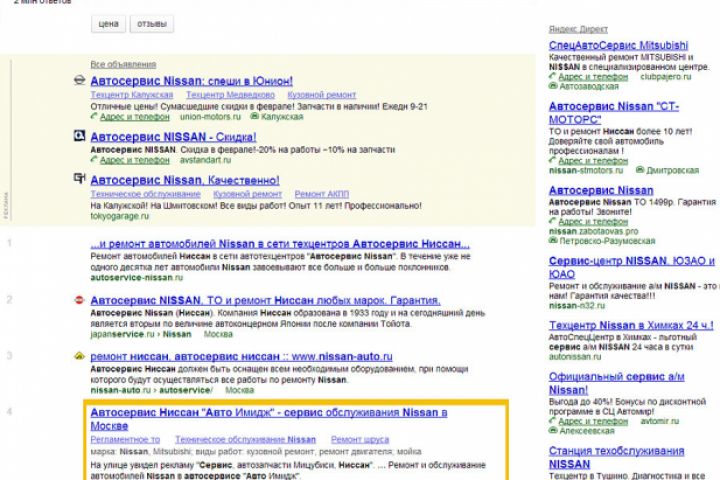Viewport: 720px width, 480px height.
Task: Click the red favicon beside japanservice.ru result
Action: [x=79, y=300]
